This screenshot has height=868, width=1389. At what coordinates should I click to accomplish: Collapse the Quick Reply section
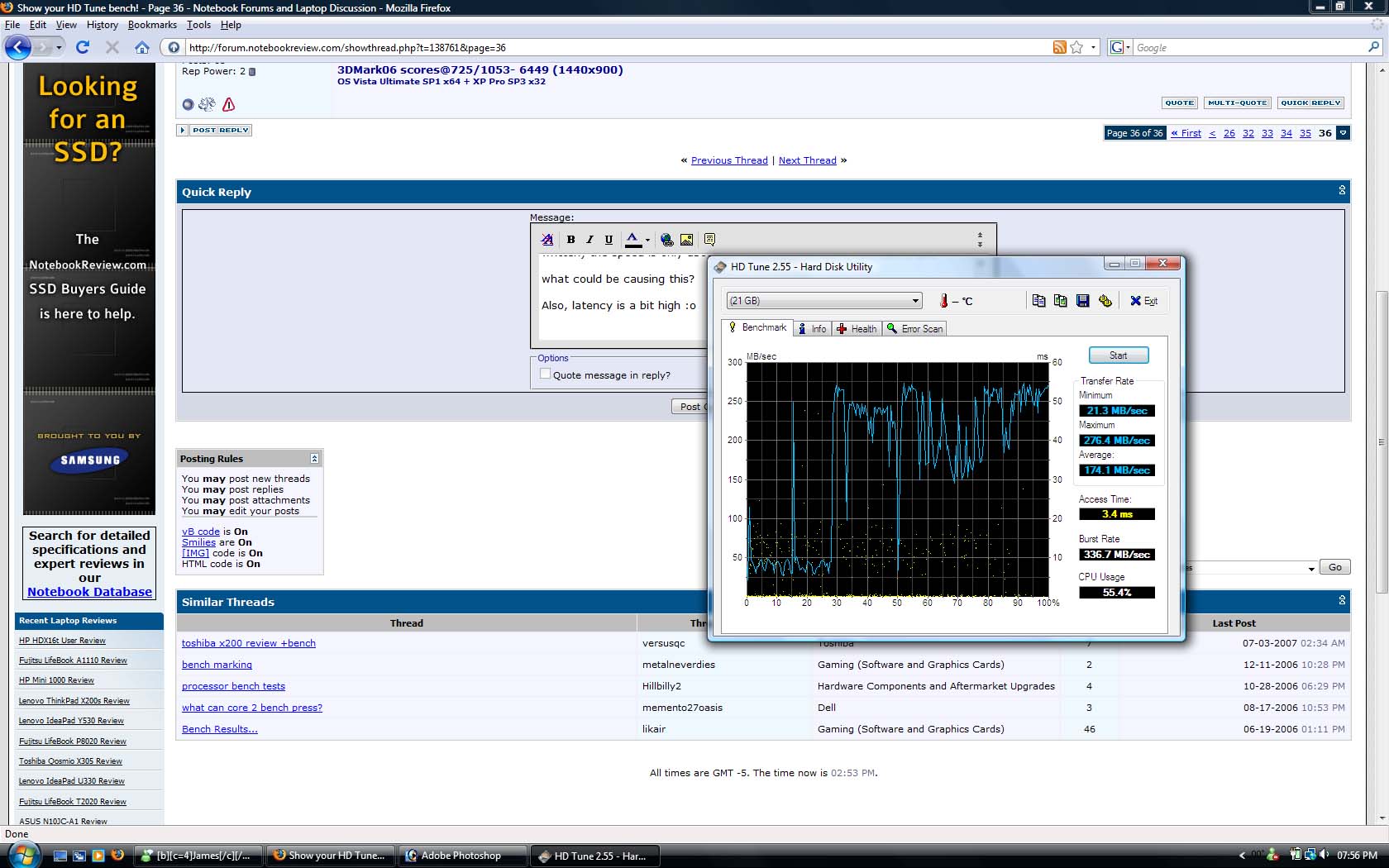coord(1342,190)
